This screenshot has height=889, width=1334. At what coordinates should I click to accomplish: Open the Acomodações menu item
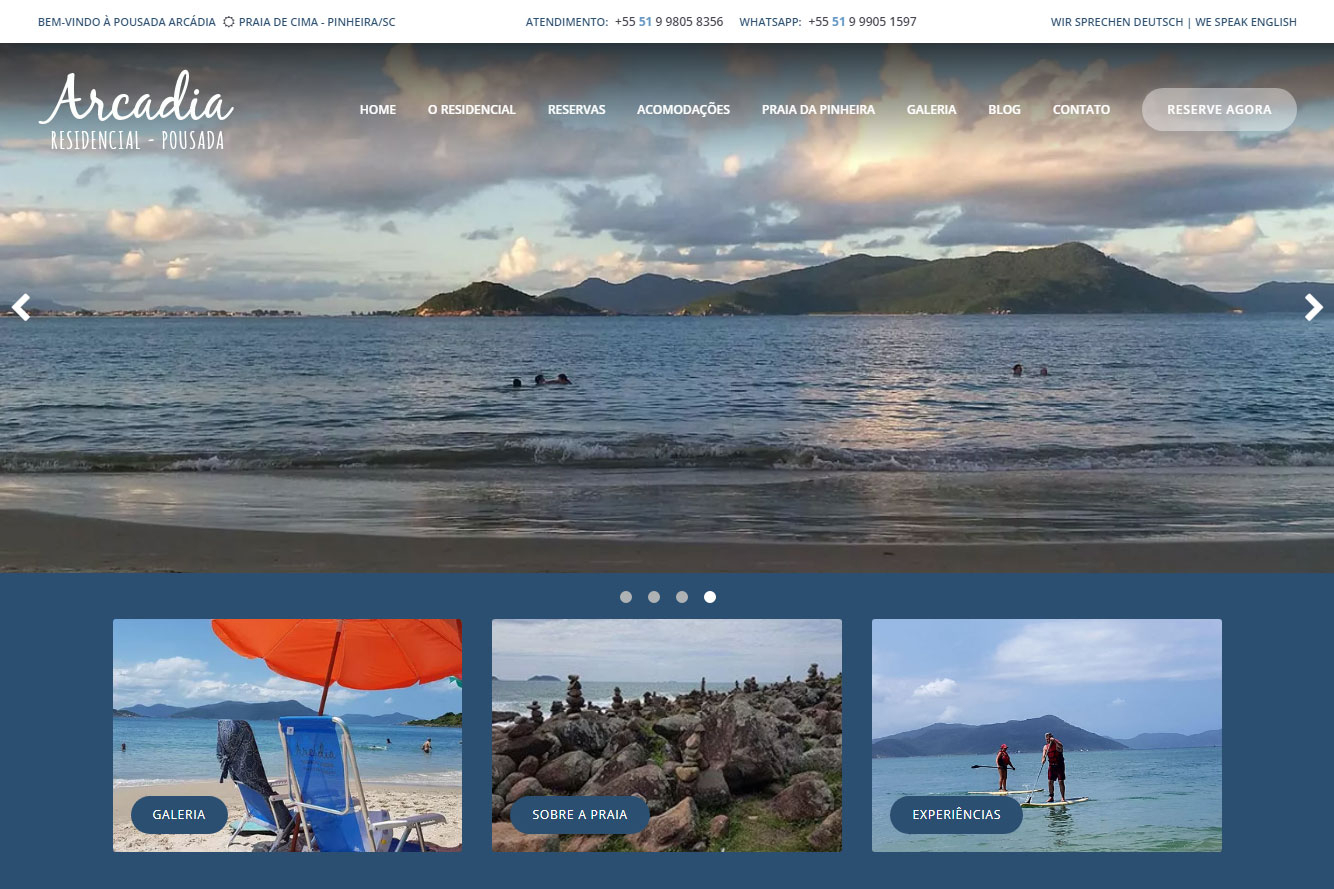point(683,110)
